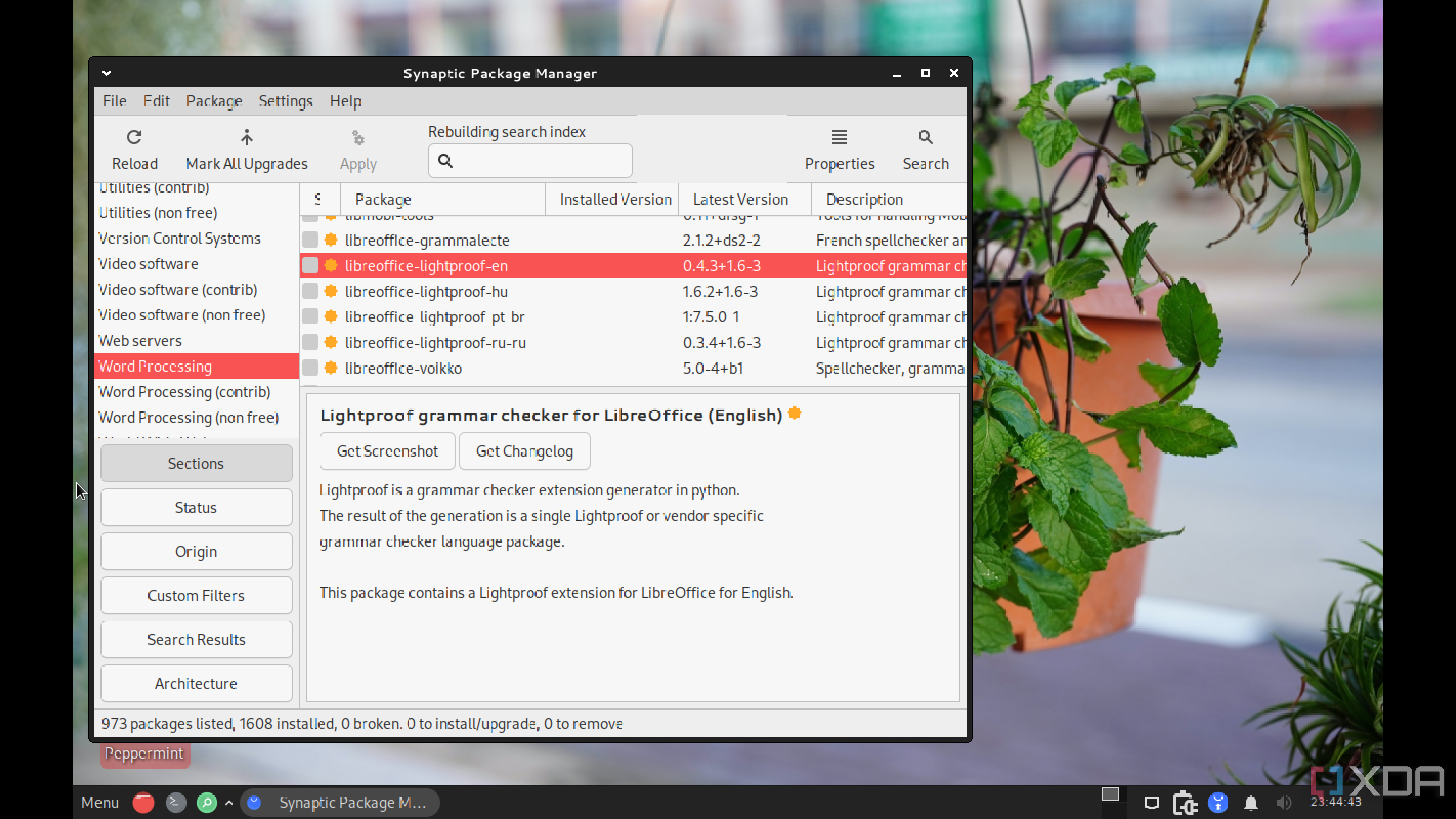Screen dimensions: 1456x819
Task: Switch to Origin view
Action: pos(196,552)
